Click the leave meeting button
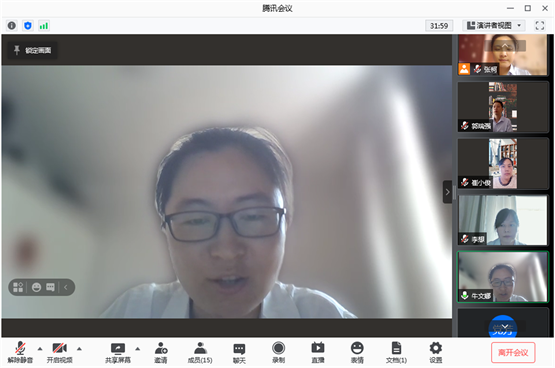Viewport: 555px width, 368px height. click(513, 352)
